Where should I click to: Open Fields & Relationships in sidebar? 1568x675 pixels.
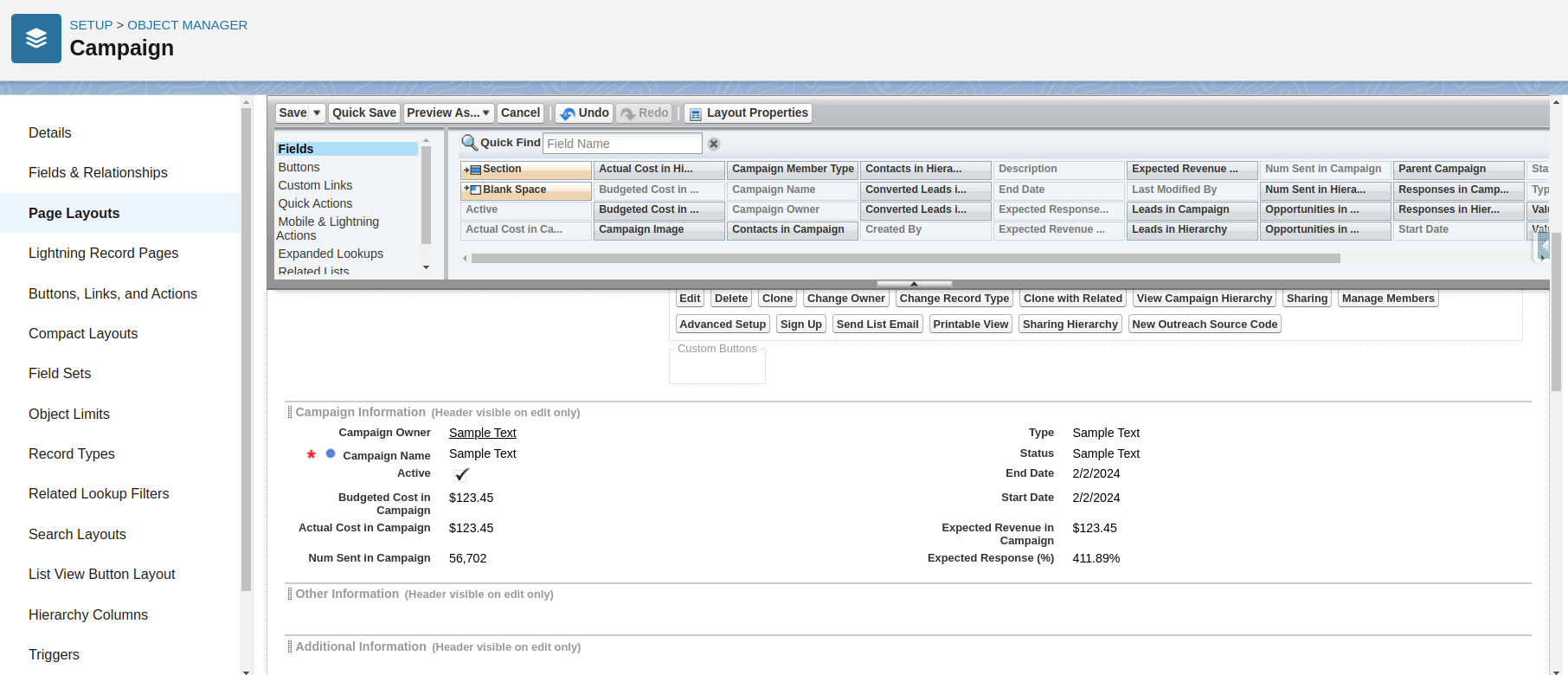[98, 173]
